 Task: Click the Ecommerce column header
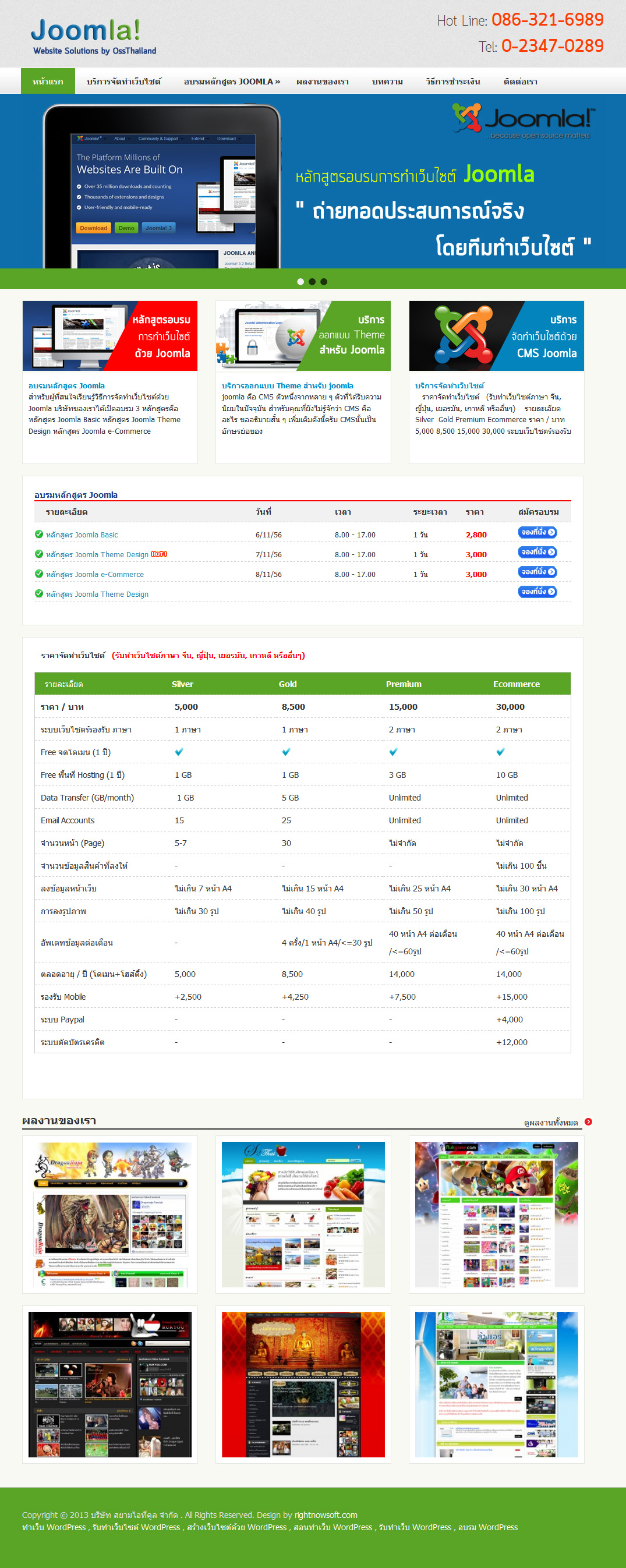pos(517,684)
